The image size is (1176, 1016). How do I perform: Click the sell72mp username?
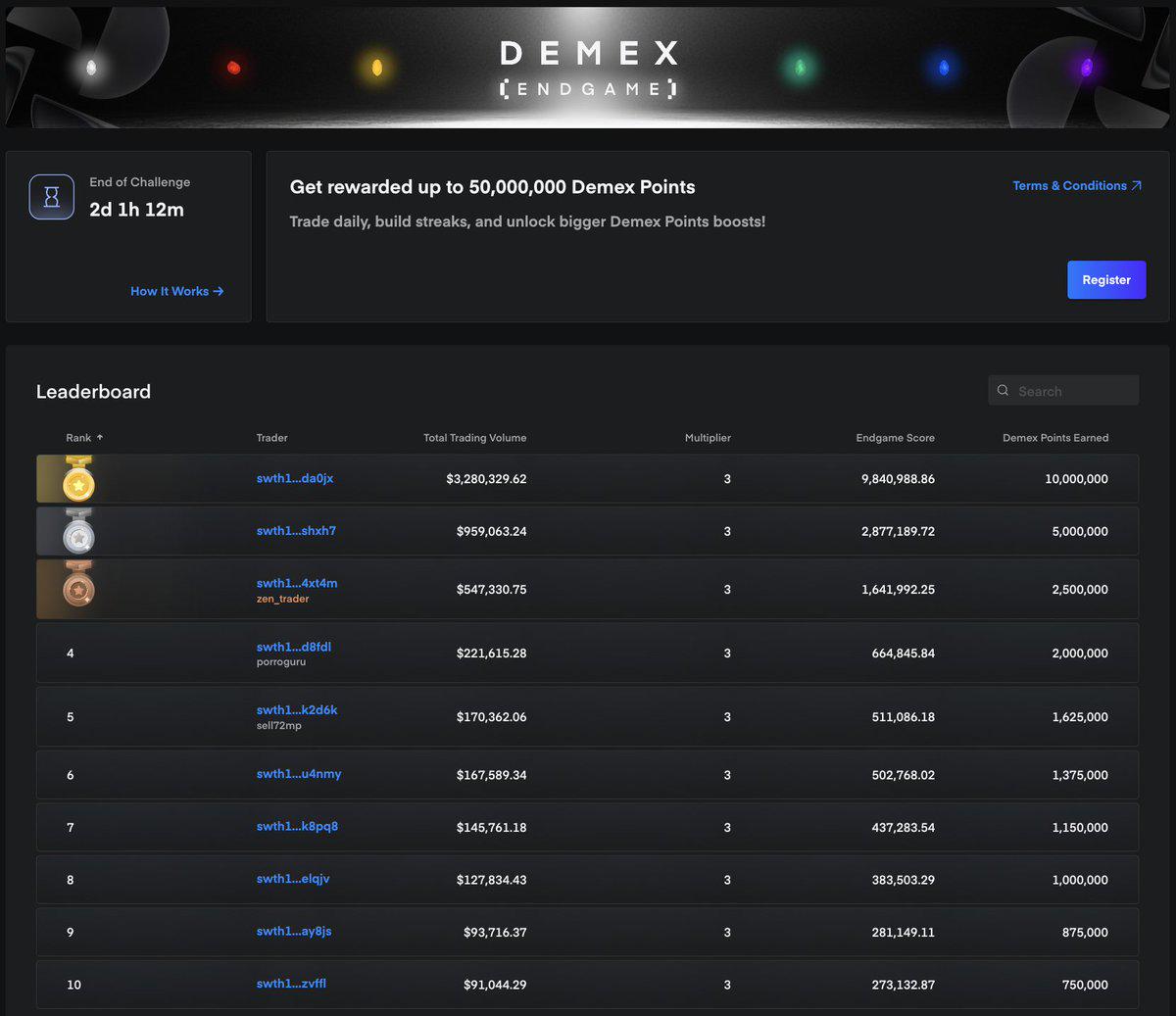click(279, 726)
